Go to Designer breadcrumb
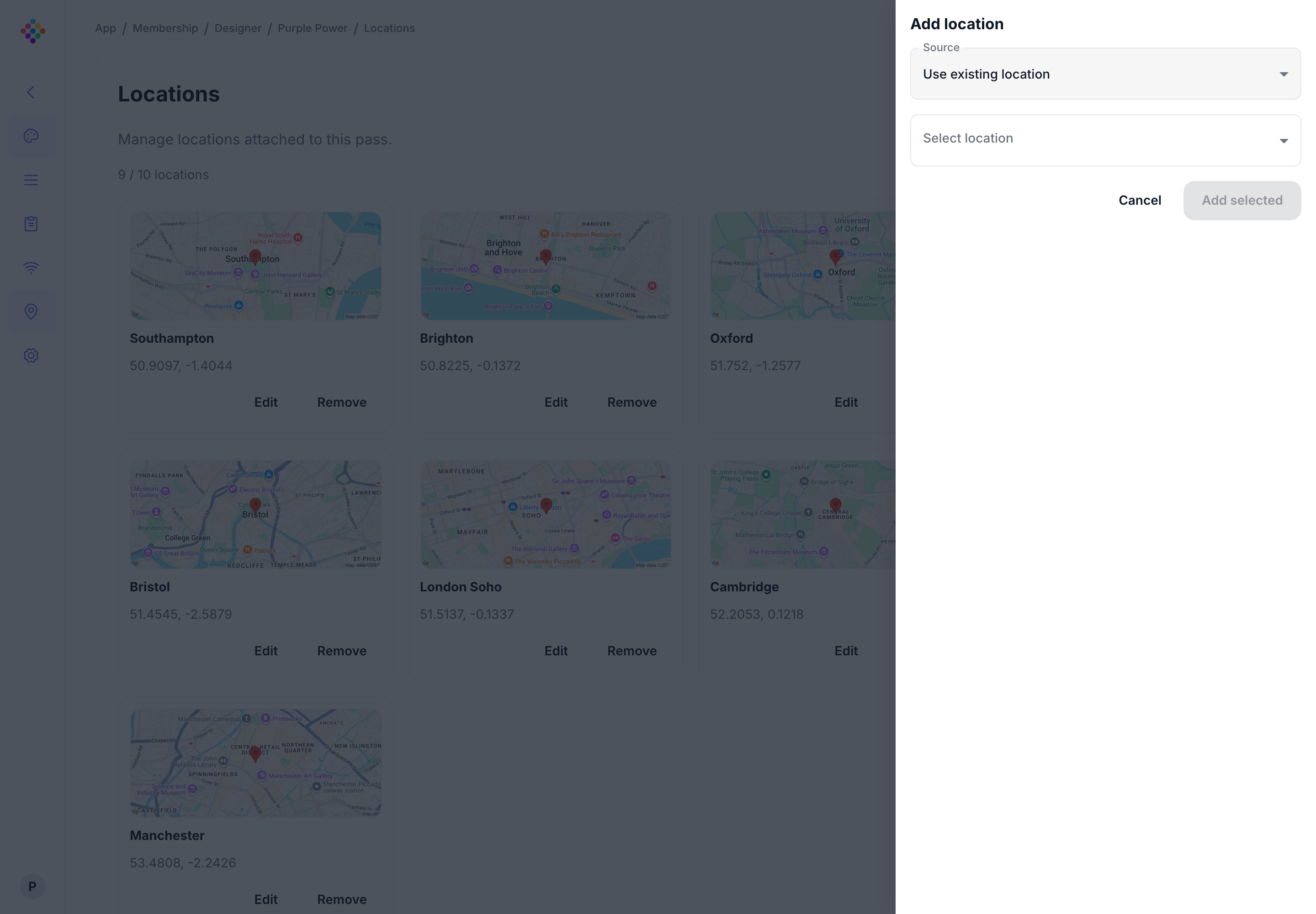1316x914 pixels. pyautogui.click(x=238, y=28)
